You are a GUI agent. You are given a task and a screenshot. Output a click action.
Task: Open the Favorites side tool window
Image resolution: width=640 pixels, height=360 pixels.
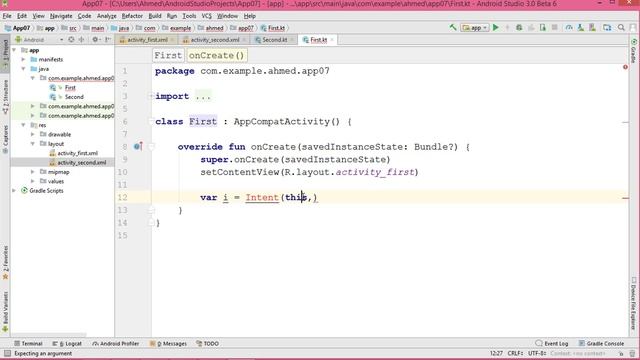tap(5, 262)
